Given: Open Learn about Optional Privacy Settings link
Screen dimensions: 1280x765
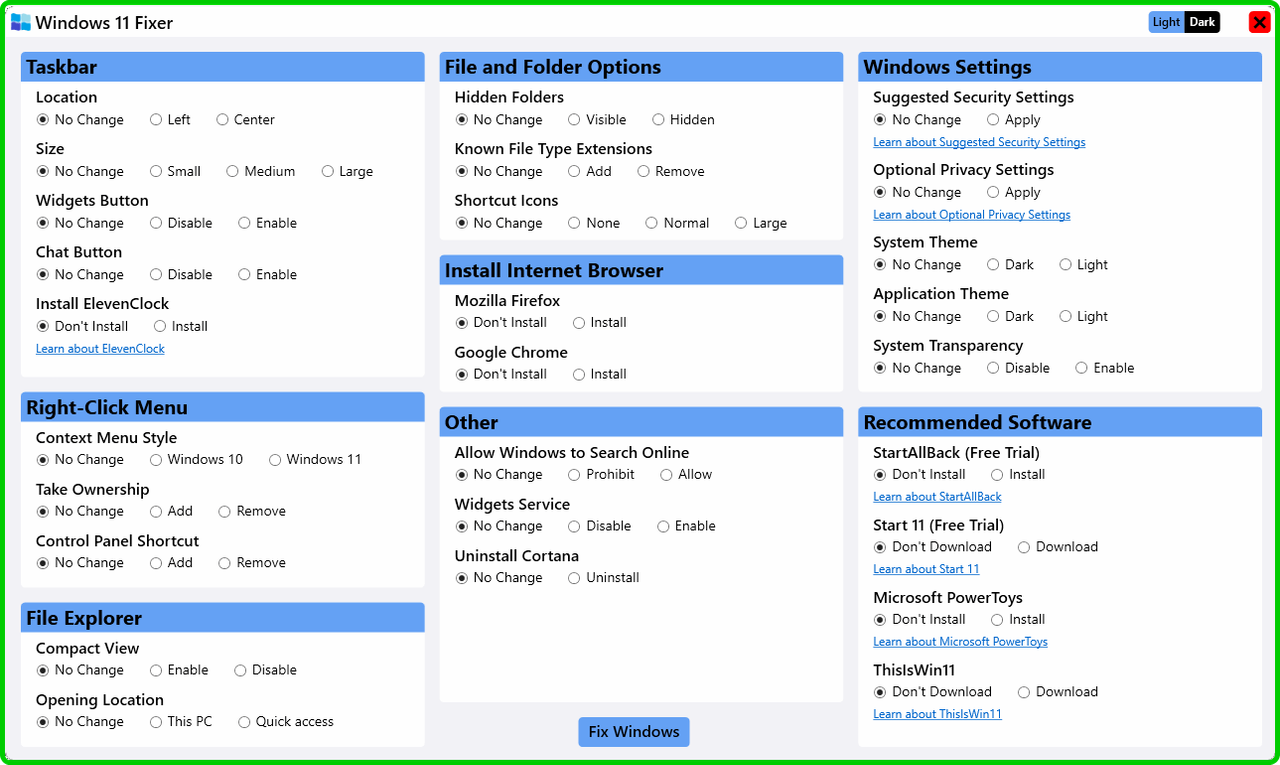Looking at the screenshot, I should pyautogui.click(x=972, y=215).
